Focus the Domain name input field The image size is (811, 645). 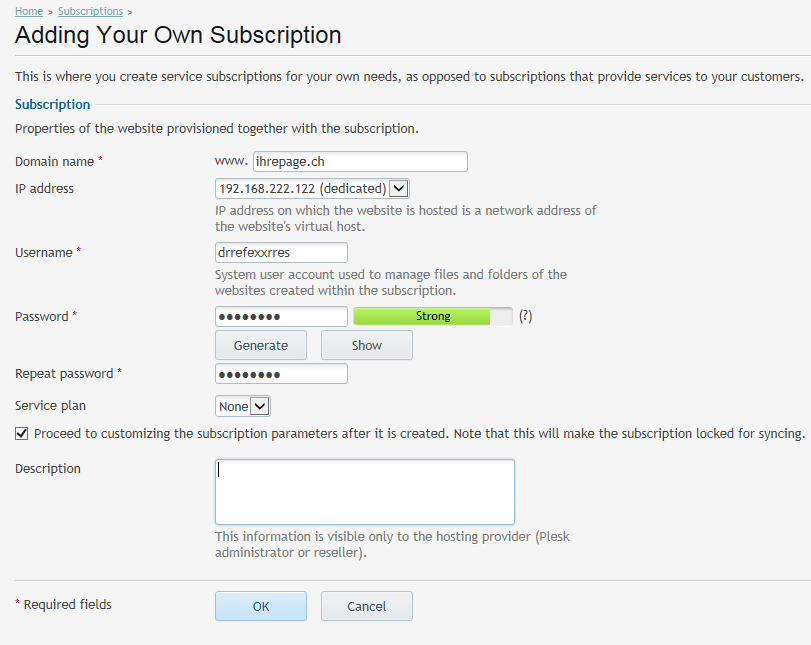pyautogui.click(x=360, y=161)
